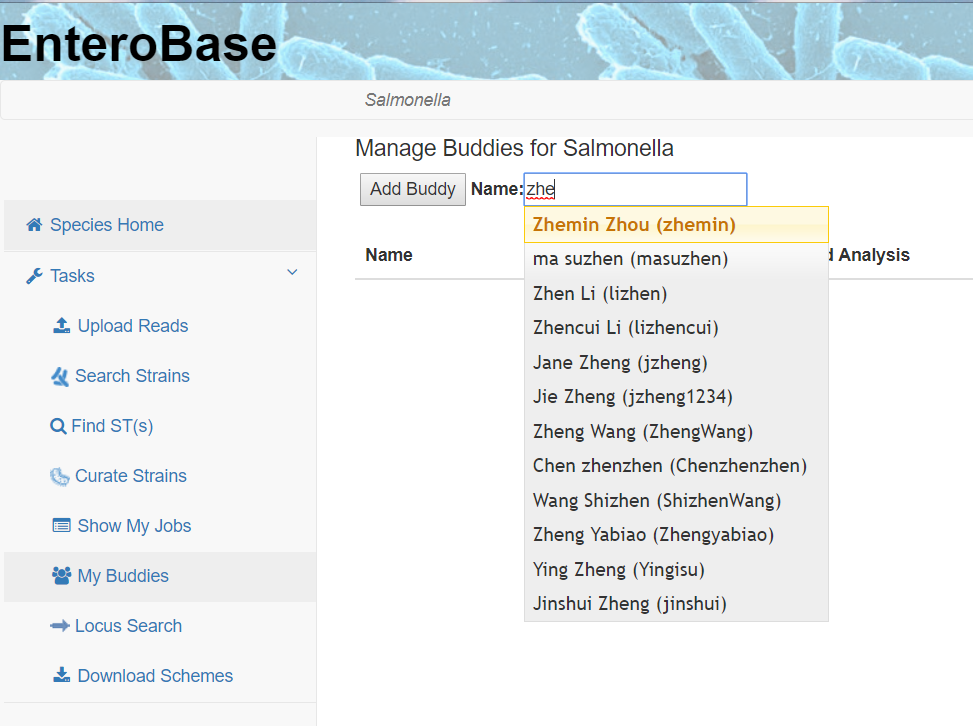
Task: Choose Zheng Yabiao (Zhengyabiao) from list
Action: point(676,535)
